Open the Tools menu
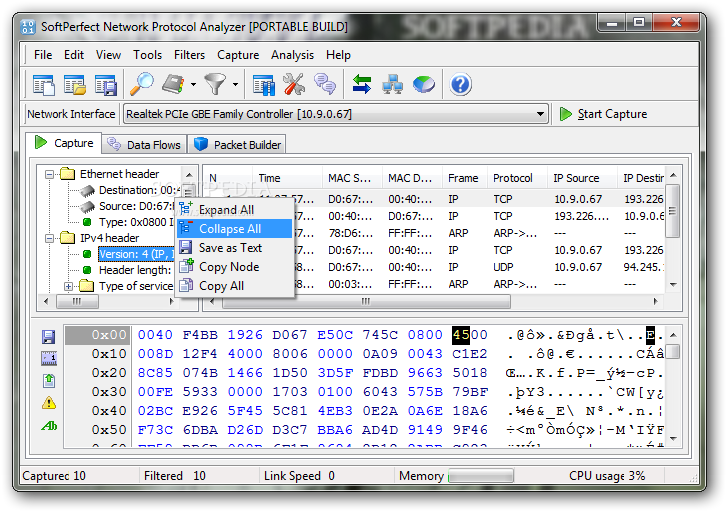Screen dimensions: 727x512 click(x=147, y=55)
